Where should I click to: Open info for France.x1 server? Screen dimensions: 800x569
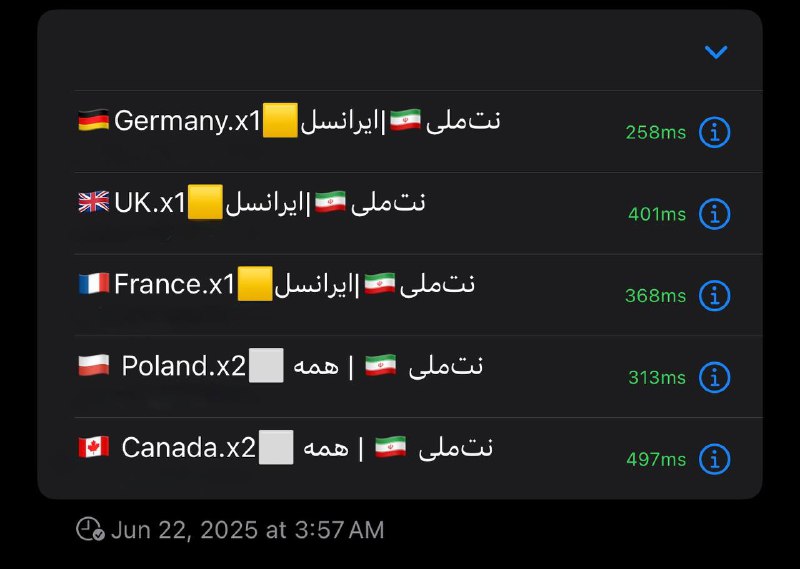click(714, 295)
